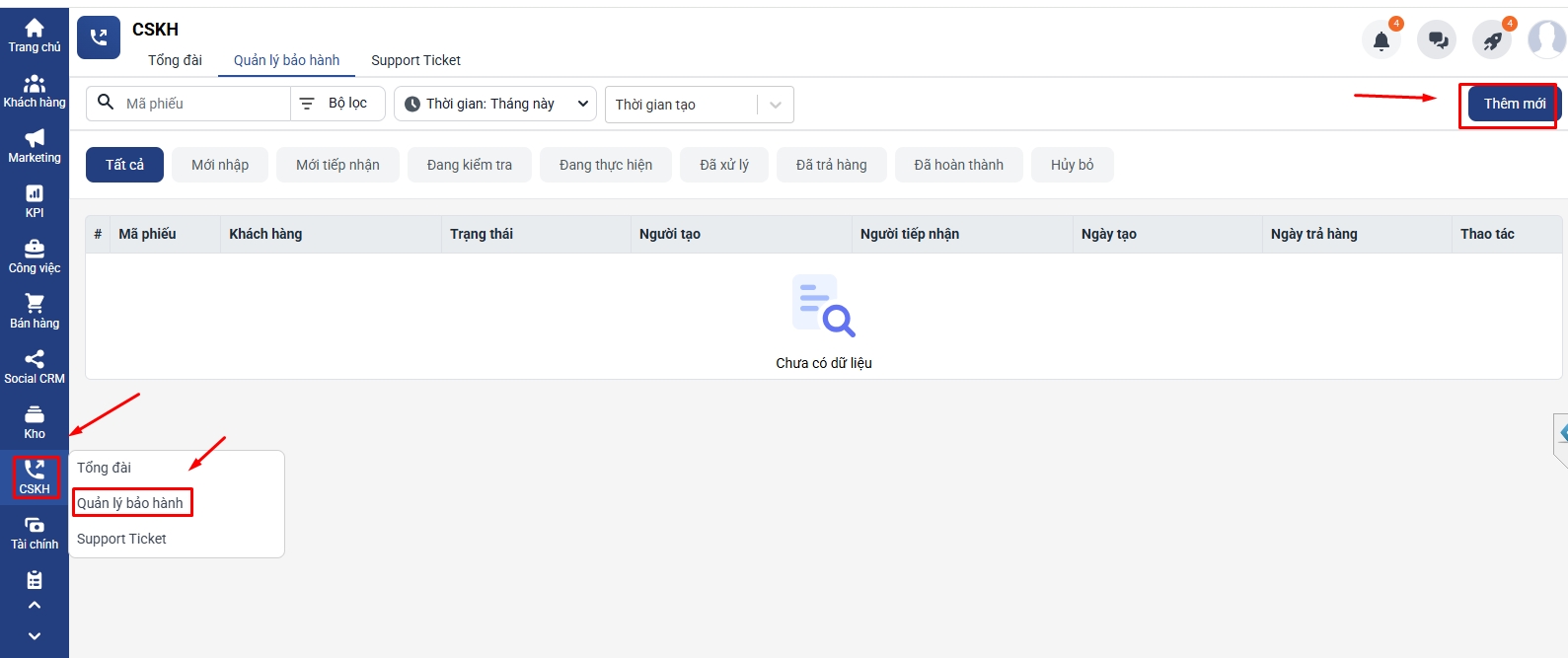The width and height of the screenshot is (1568, 658).
Task: Open Tài chính finance module
Action: pos(35,533)
